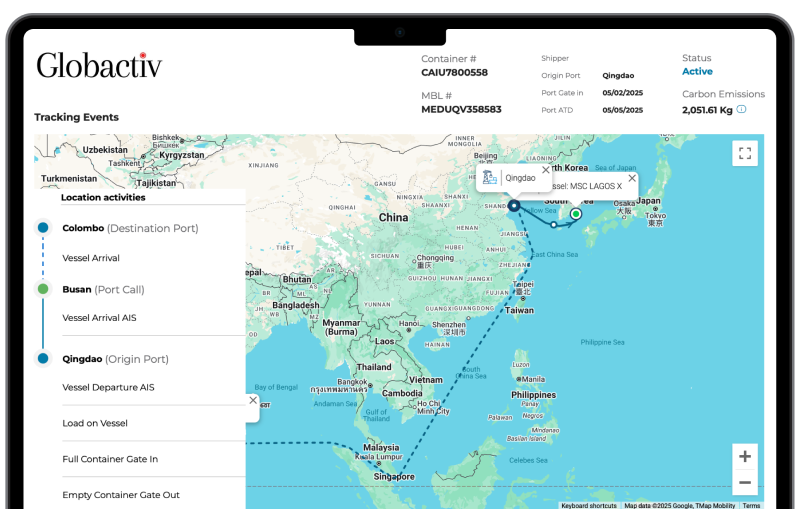The height and width of the screenshot is (509, 800).
Task: Click the Globactiv logo
Action: [x=99, y=66]
